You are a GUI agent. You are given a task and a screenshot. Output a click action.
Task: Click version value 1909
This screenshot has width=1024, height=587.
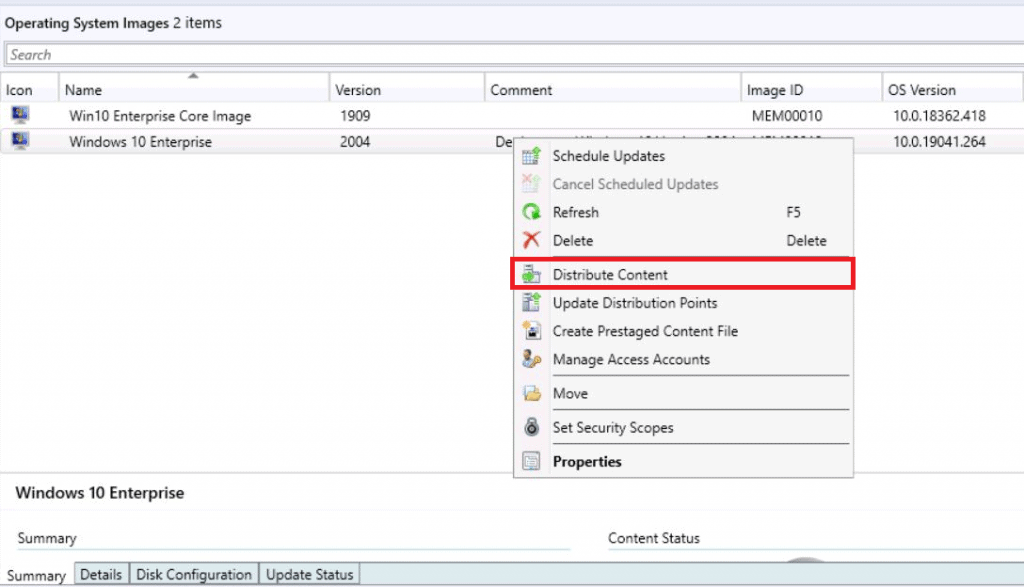pos(355,116)
